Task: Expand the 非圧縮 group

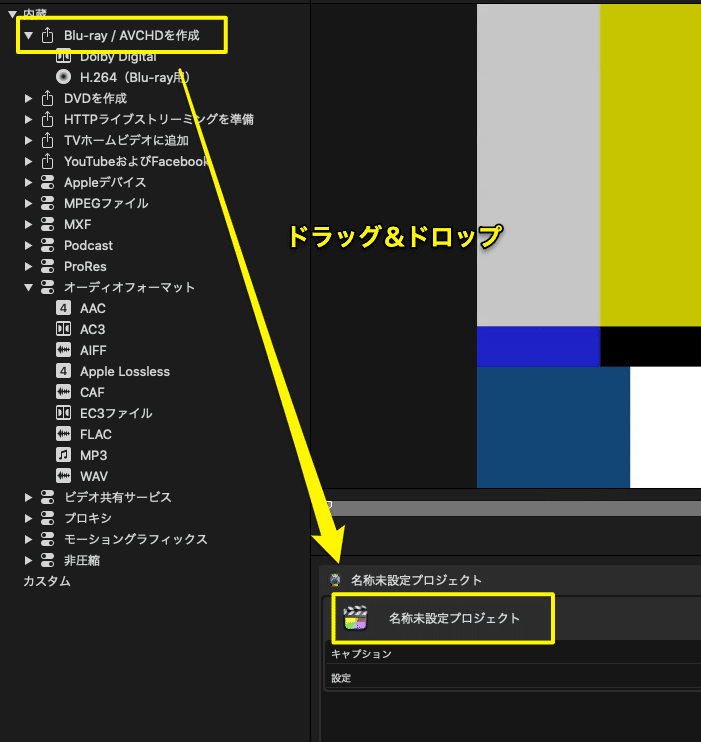Action: (28, 560)
